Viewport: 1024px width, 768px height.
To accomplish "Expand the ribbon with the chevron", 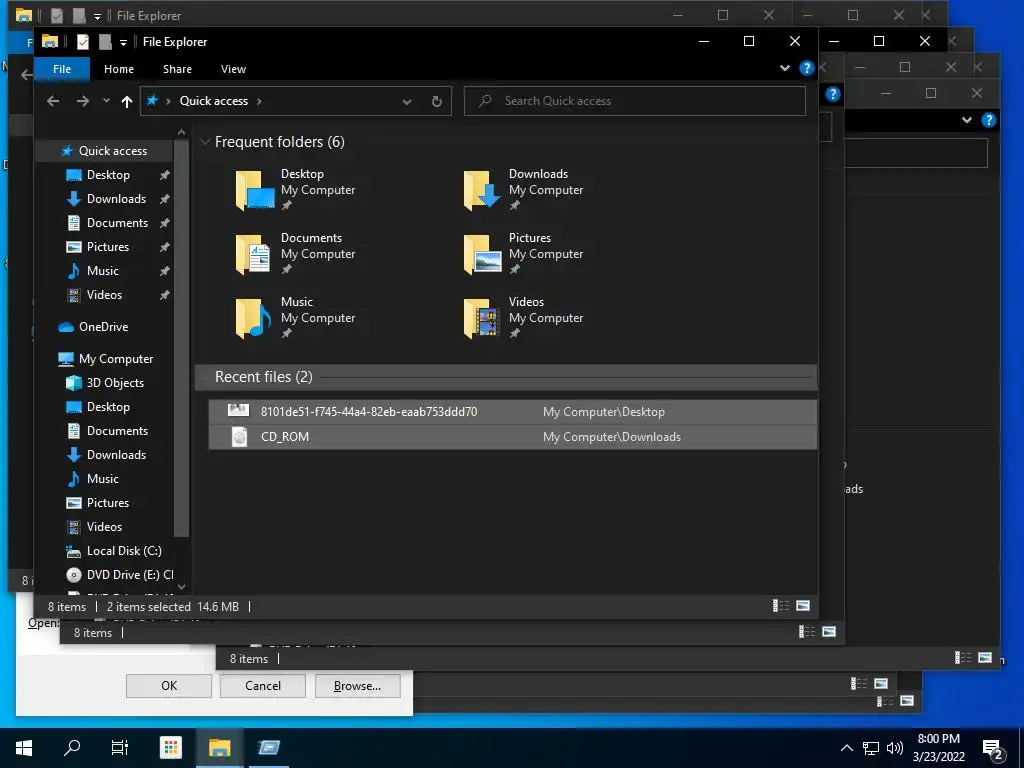I will click(x=785, y=68).
